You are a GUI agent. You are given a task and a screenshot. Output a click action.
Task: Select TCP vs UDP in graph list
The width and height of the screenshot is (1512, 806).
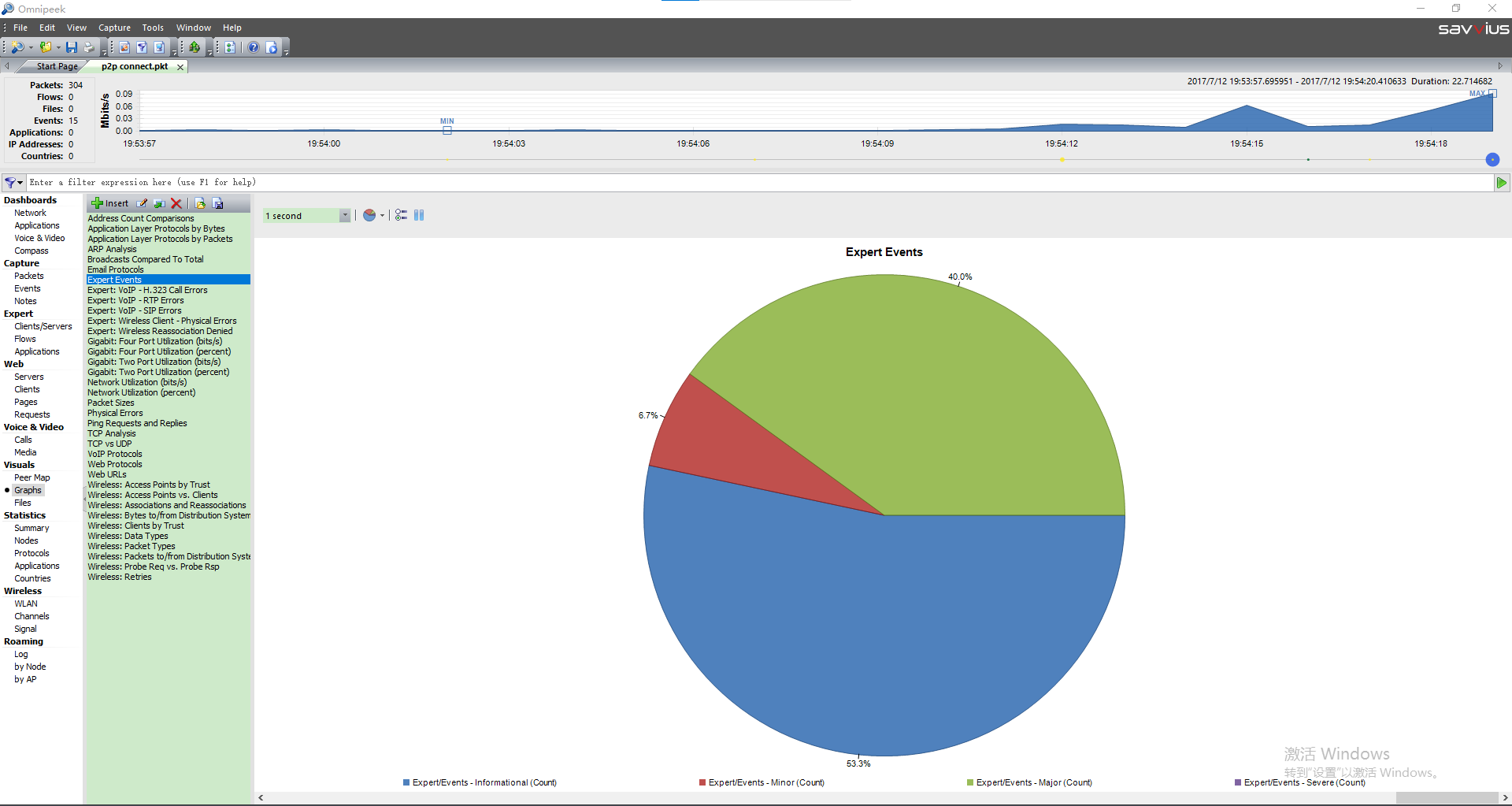coord(109,444)
